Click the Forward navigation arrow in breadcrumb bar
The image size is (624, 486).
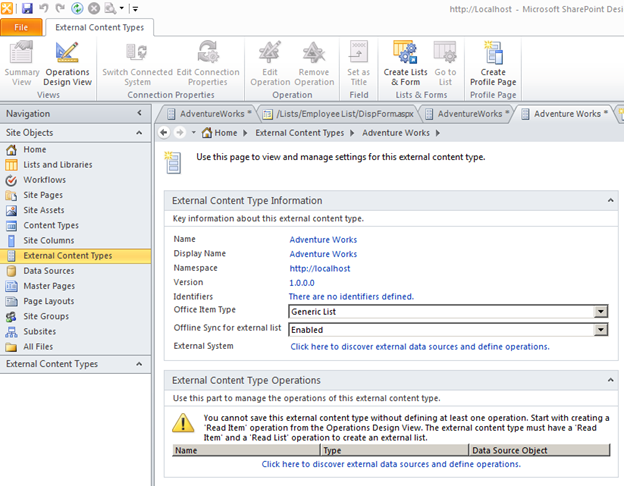point(180,133)
